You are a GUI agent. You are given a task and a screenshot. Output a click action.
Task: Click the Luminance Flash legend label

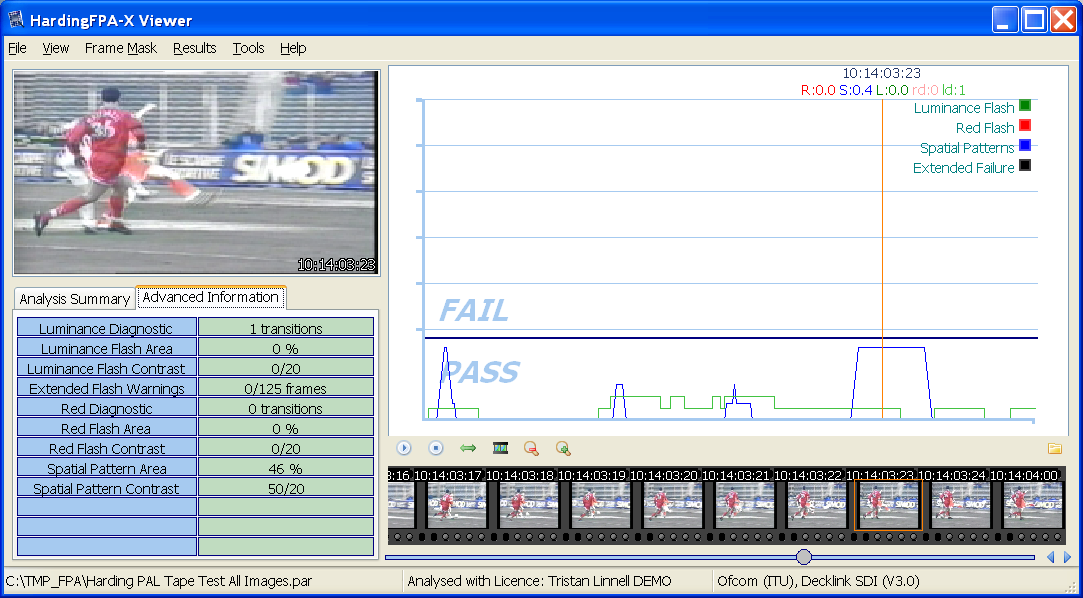(x=964, y=108)
